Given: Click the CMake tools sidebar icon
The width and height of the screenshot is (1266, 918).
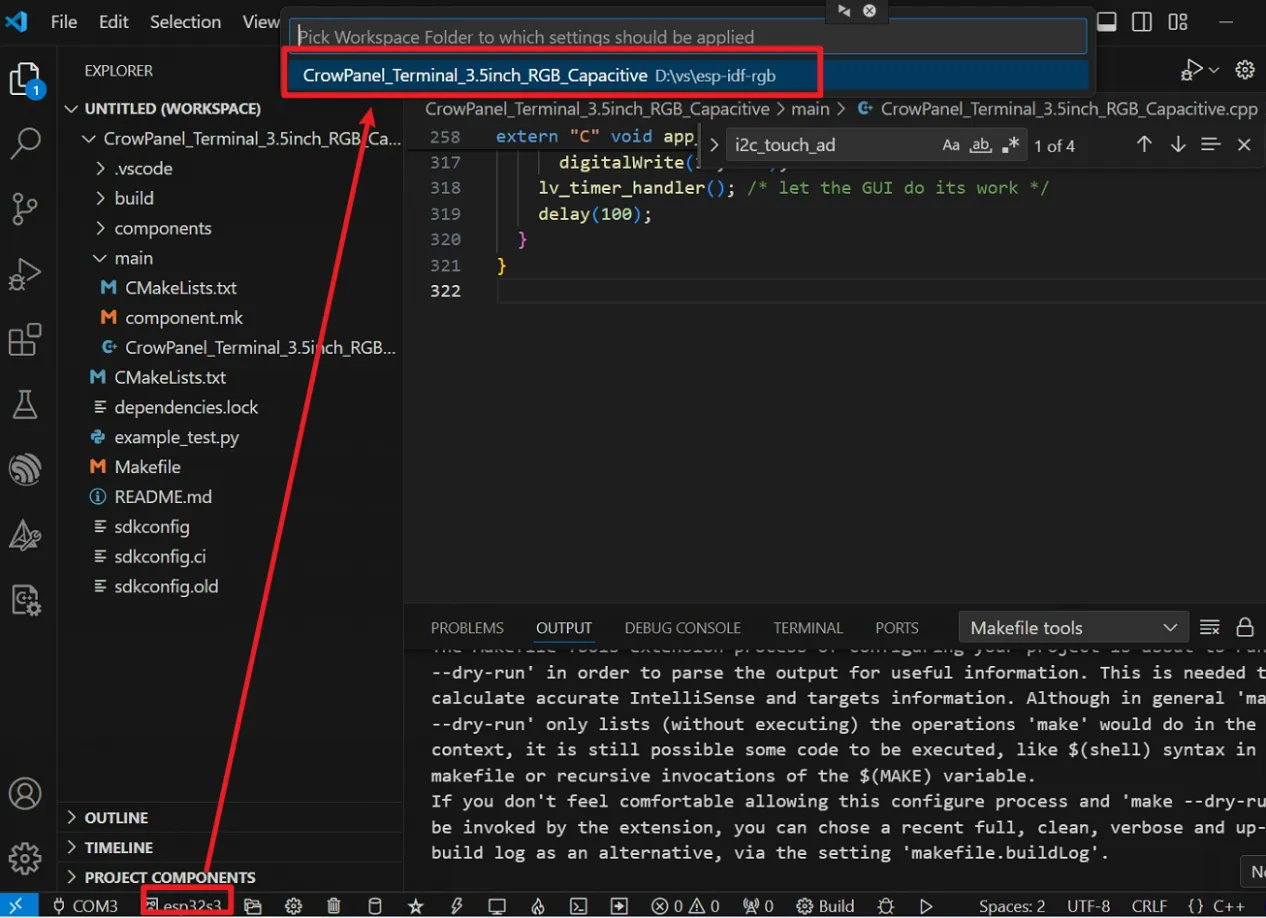Looking at the screenshot, I should click(24, 536).
